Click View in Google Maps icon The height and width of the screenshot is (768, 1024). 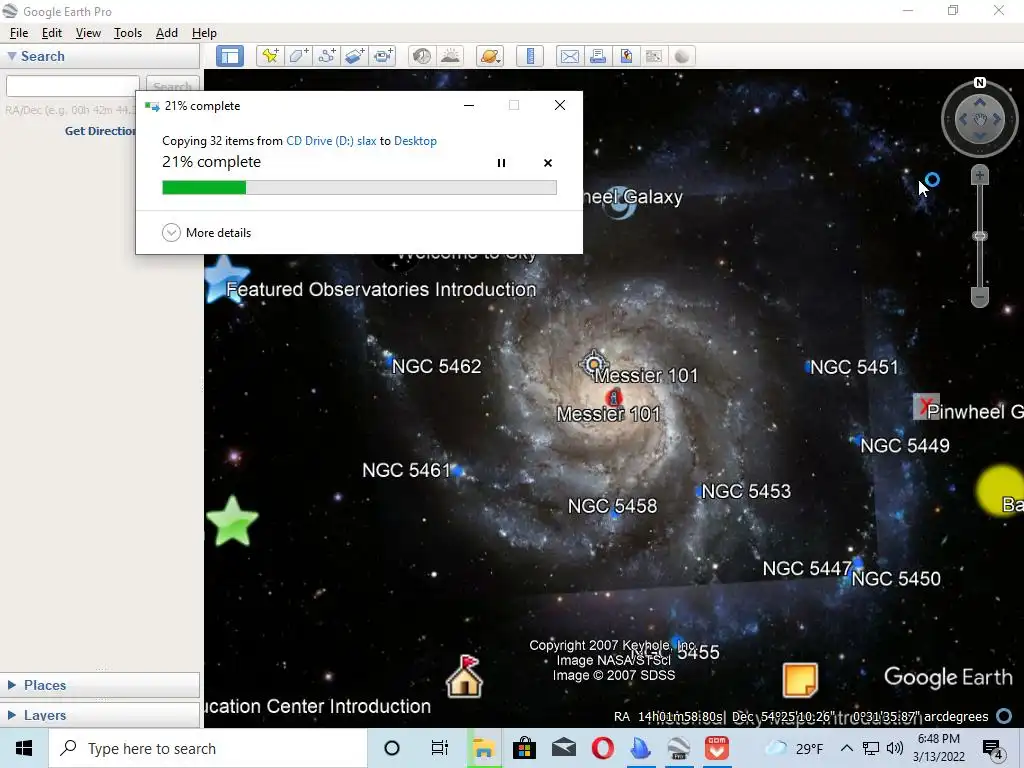point(626,56)
